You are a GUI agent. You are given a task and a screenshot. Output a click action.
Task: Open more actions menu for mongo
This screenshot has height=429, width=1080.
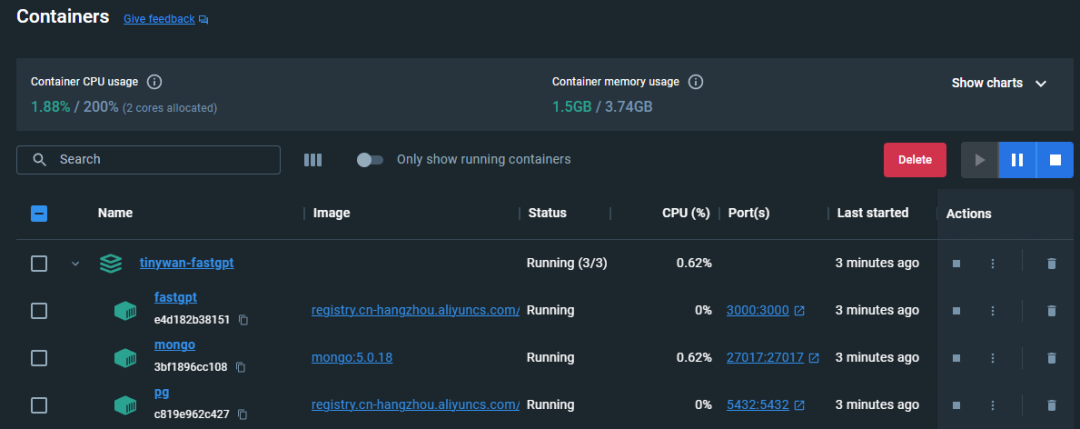tap(993, 358)
